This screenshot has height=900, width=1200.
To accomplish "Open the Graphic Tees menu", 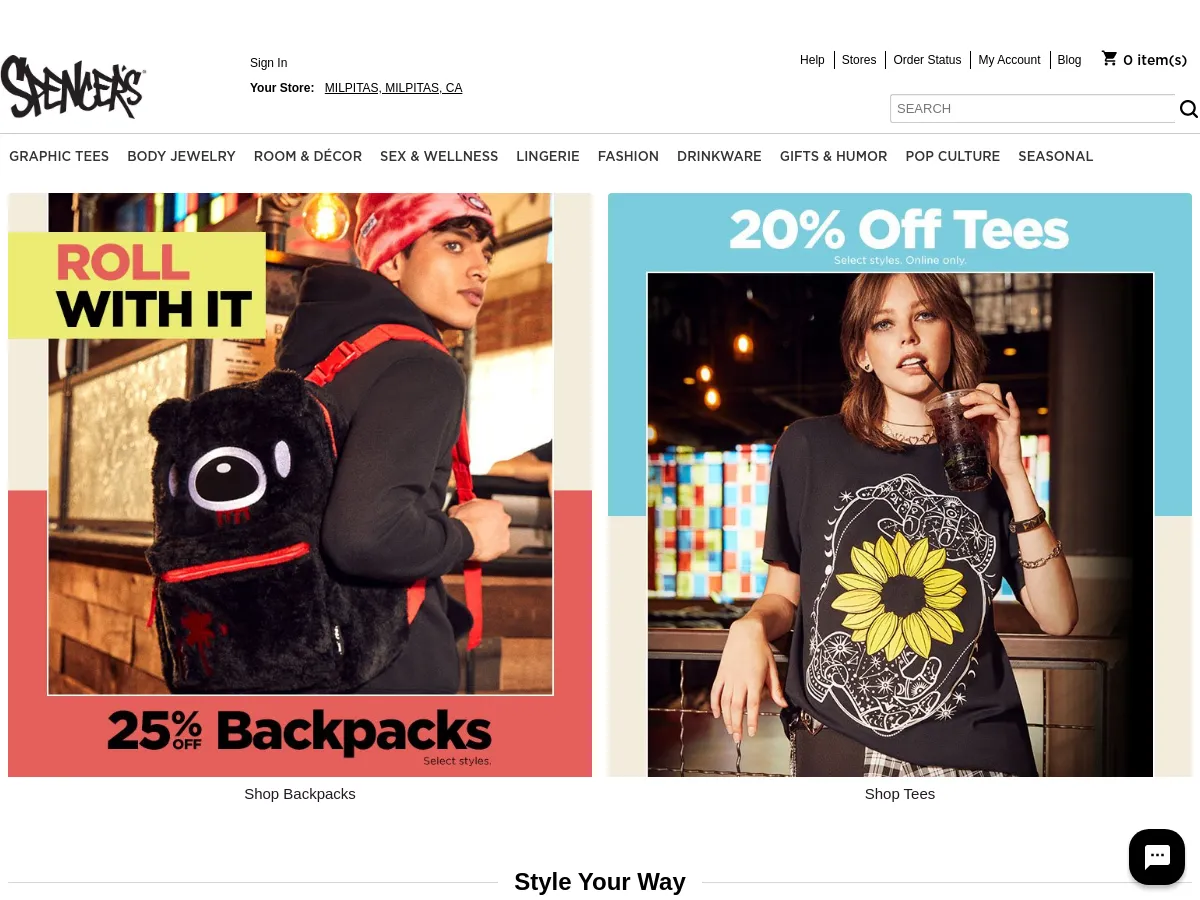I will (x=59, y=156).
